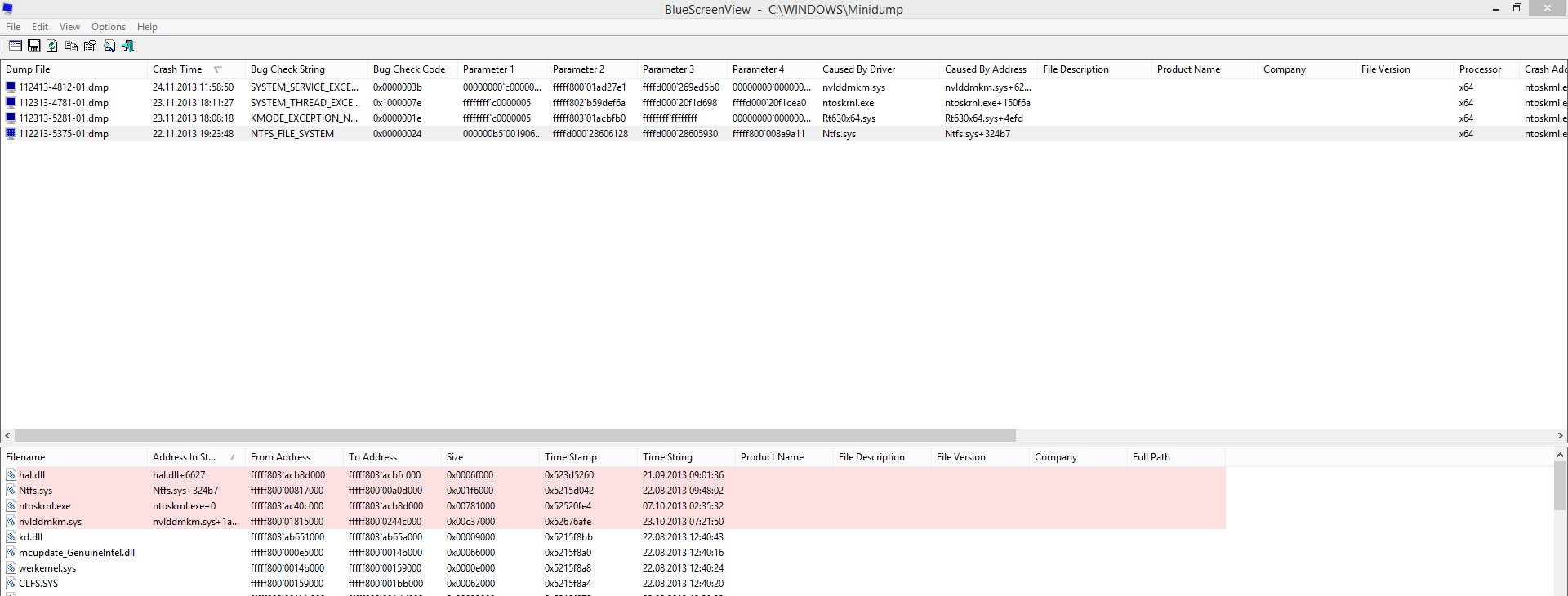Screen dimensions: 1568x596
Task: Click the BlueScreenView title bar app icon
Action: click(8, 9)
